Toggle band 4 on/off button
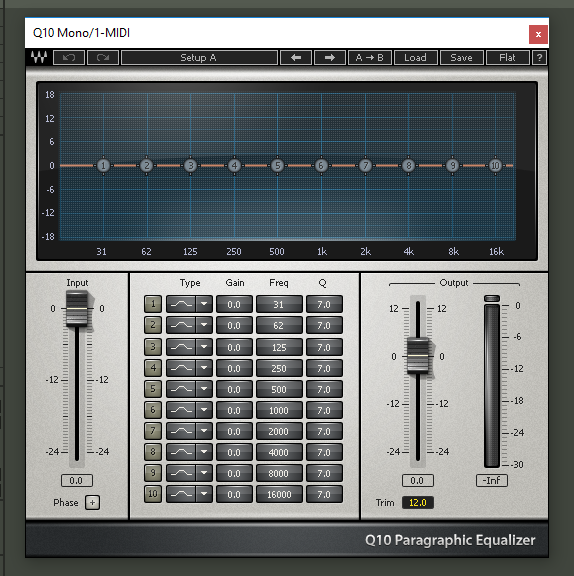574x576 pixels. point(153,368)
